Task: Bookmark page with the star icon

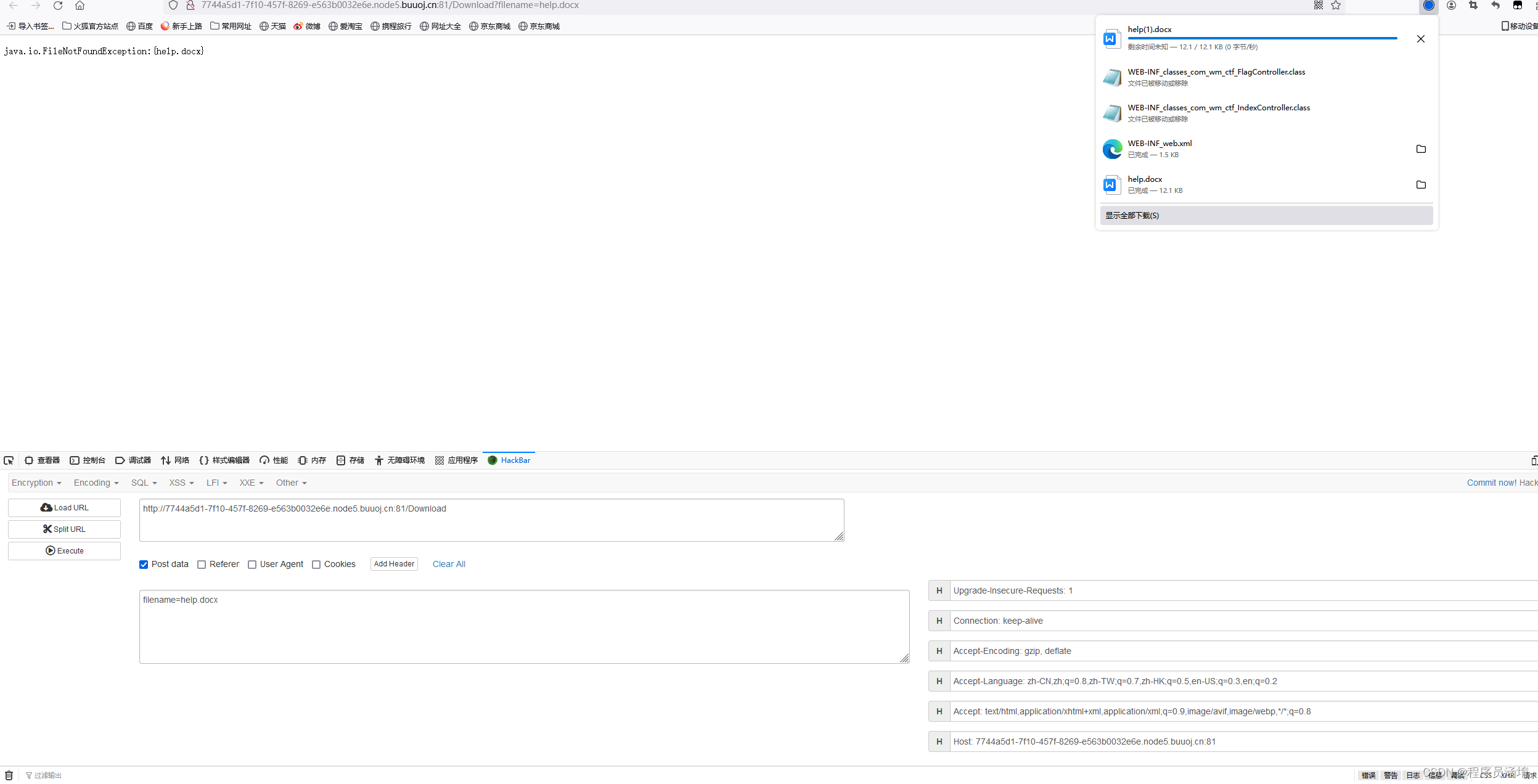Action: [x=1336, y=6]
